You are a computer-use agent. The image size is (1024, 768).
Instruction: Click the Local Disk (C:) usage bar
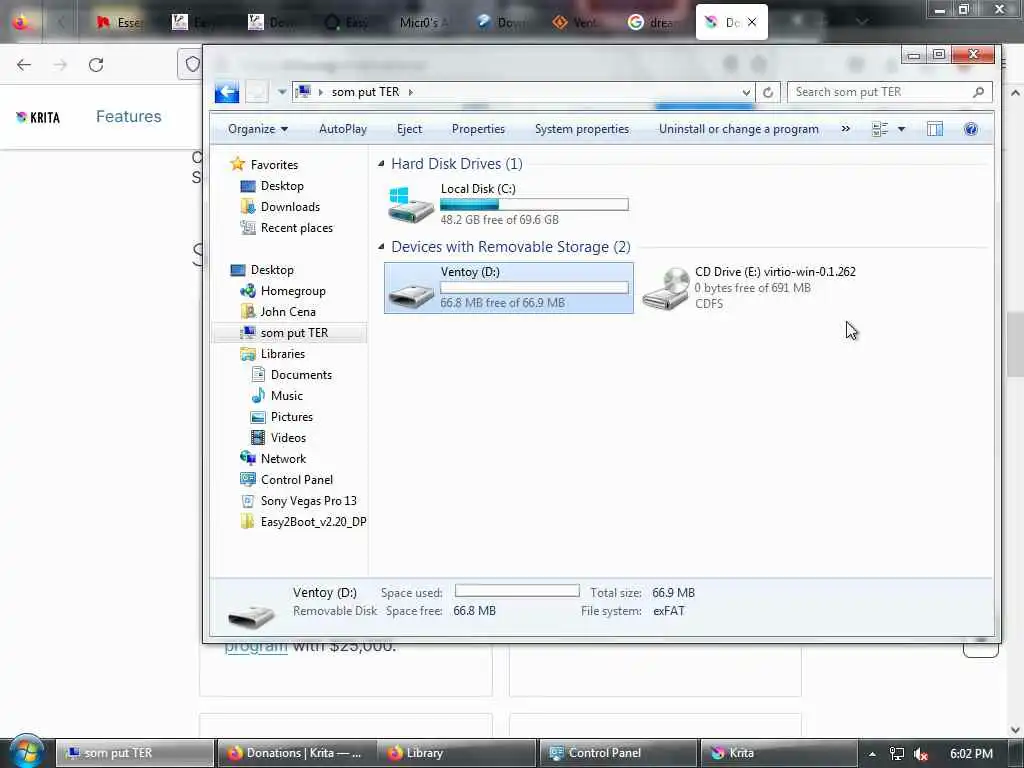pos(534,204)
